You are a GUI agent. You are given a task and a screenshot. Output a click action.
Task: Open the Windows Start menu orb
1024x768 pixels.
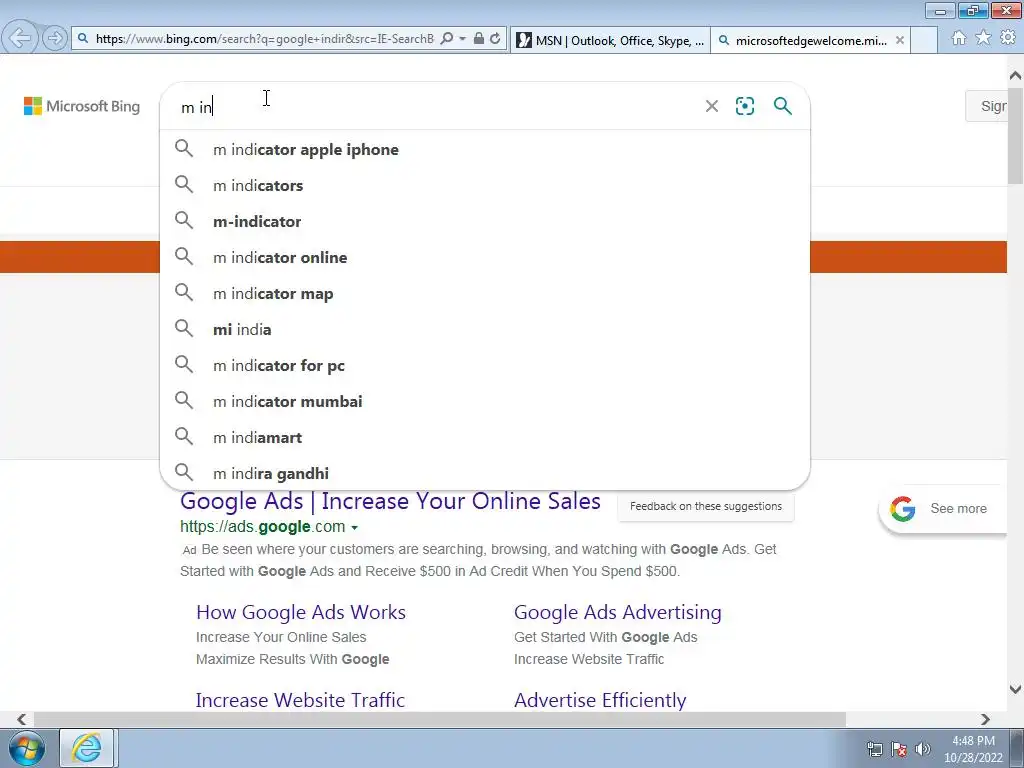pos(27,748)
